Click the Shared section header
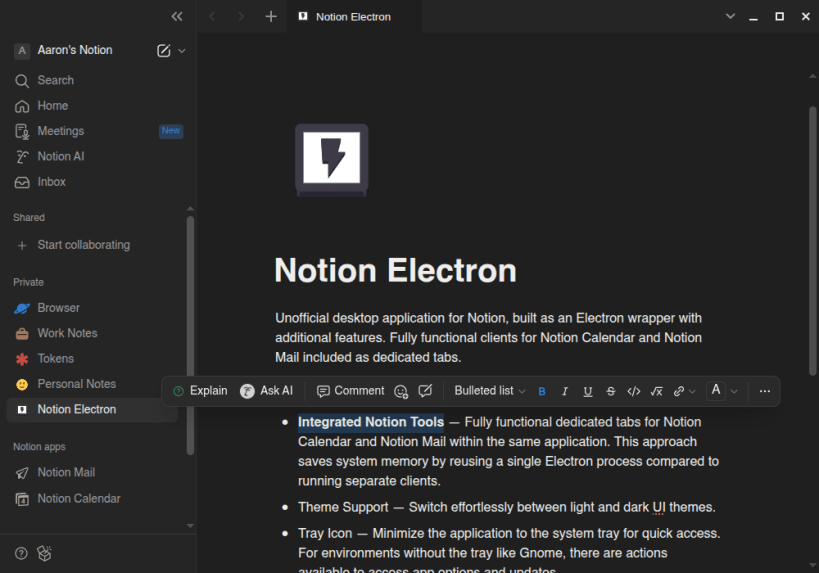 [29, 218]
